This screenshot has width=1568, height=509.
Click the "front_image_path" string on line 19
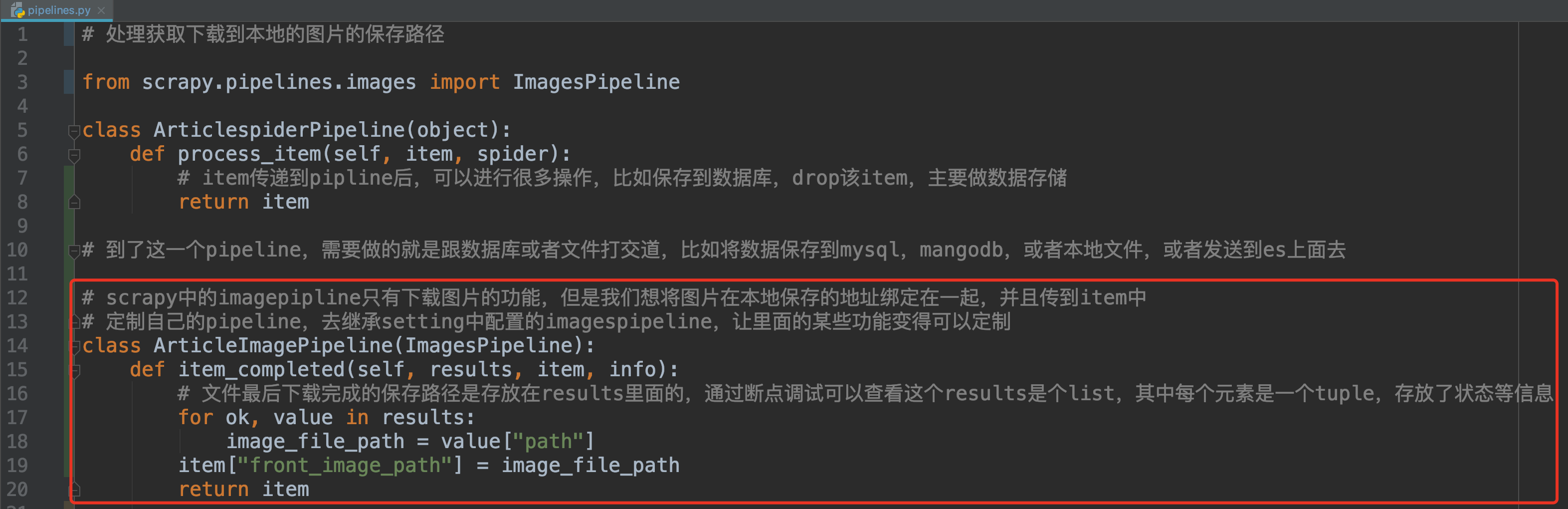(345, 466)
